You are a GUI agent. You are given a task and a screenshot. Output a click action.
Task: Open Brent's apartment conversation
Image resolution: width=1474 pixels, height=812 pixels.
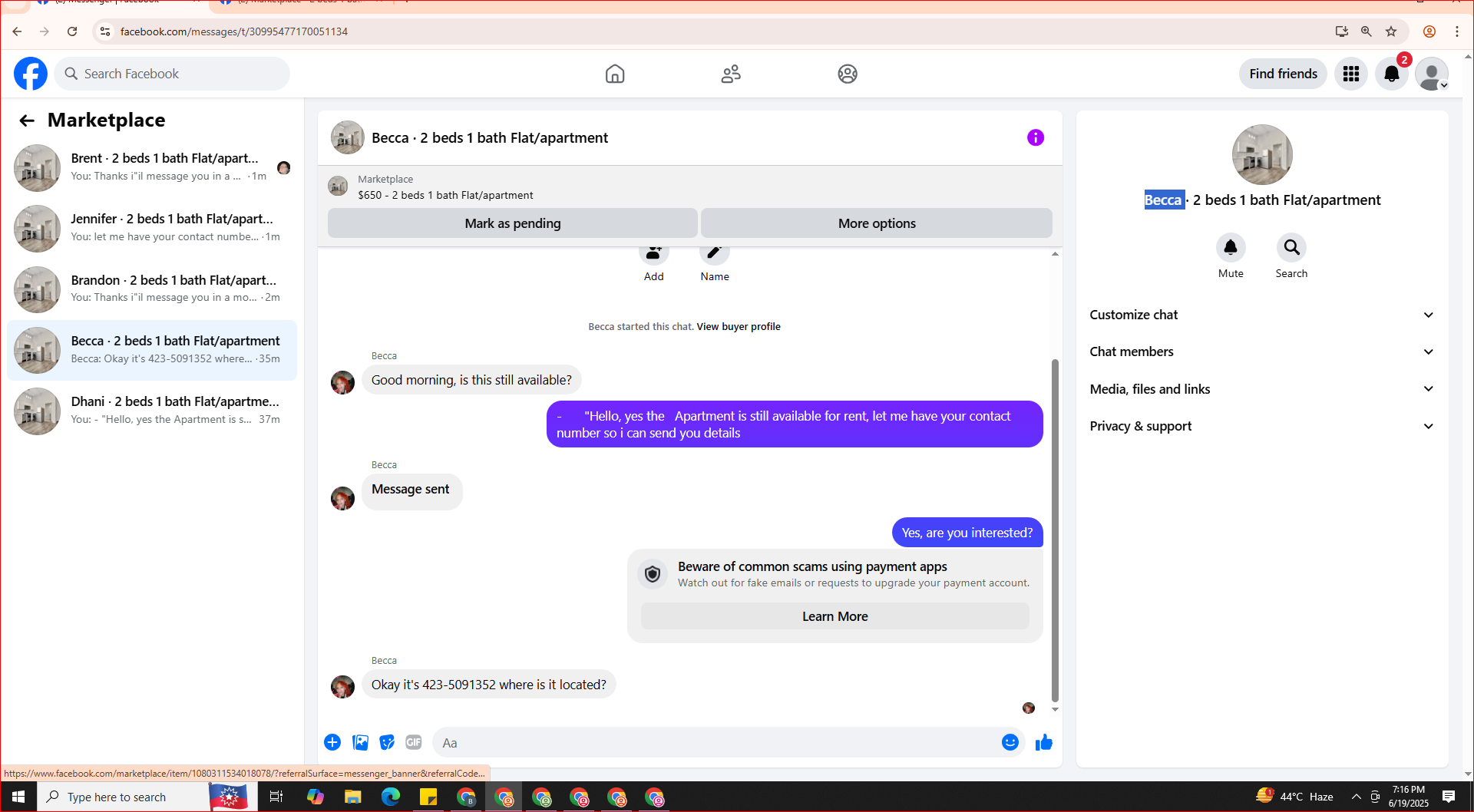click(152, 167)
